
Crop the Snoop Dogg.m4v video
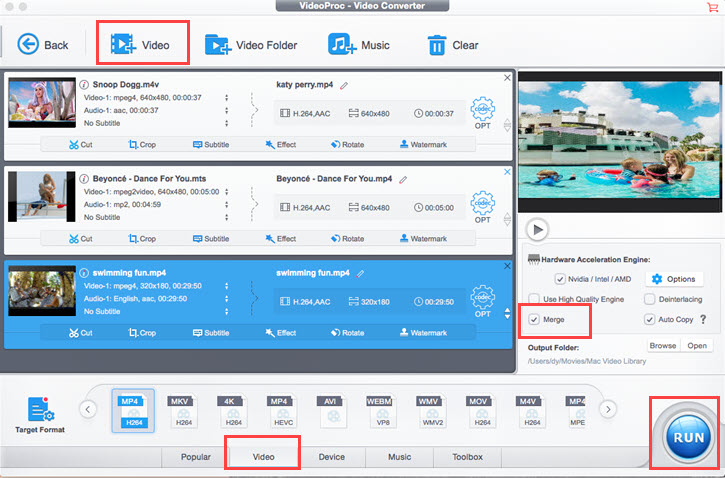[x=142, y=145]
